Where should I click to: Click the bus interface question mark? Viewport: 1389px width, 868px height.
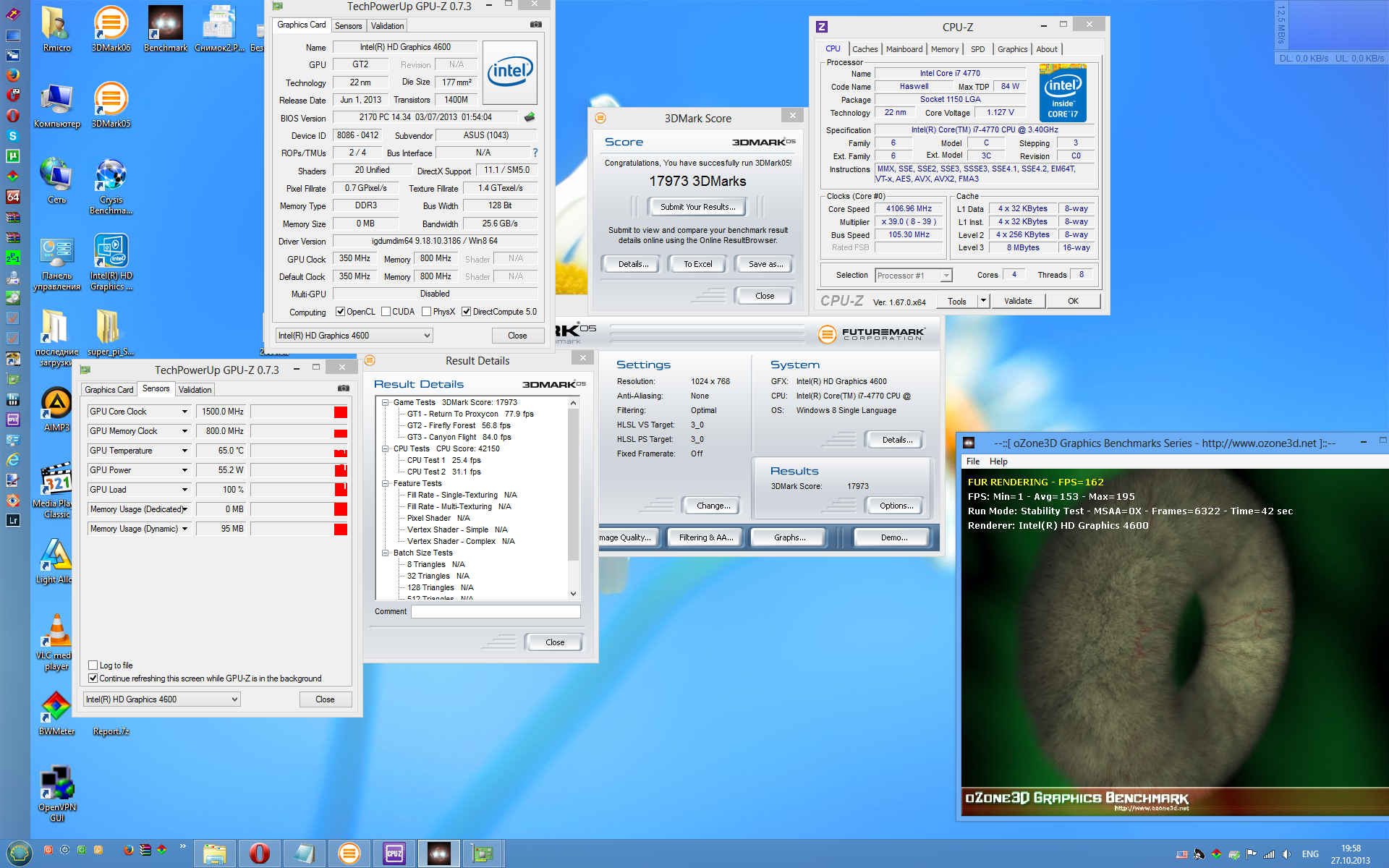tap(535, 153)
